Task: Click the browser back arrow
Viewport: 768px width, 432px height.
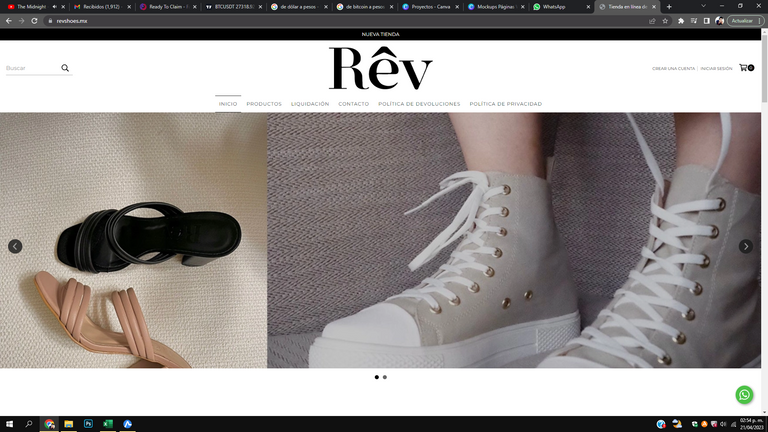Action: (x=8, y=21)
